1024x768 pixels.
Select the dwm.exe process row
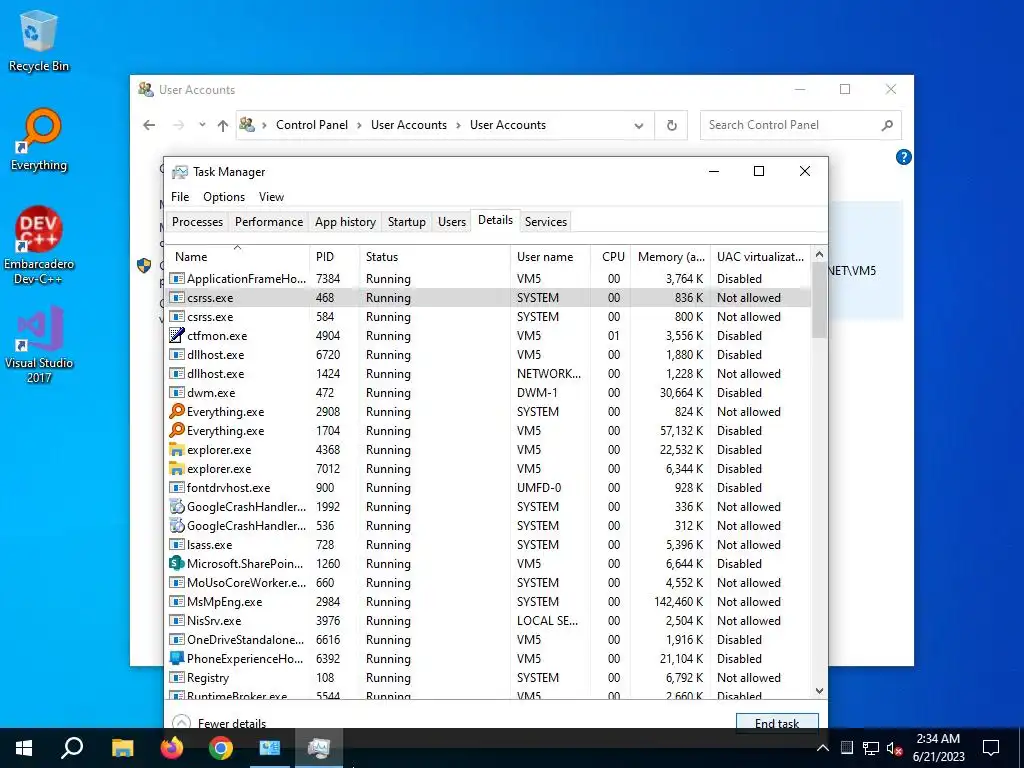(488, 393)
